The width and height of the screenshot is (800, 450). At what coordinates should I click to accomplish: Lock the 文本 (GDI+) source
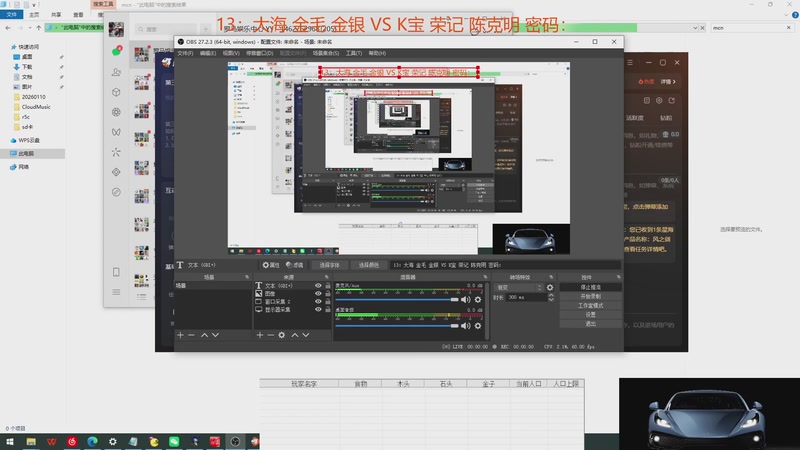pyautogui.click(x=328, y=286)
